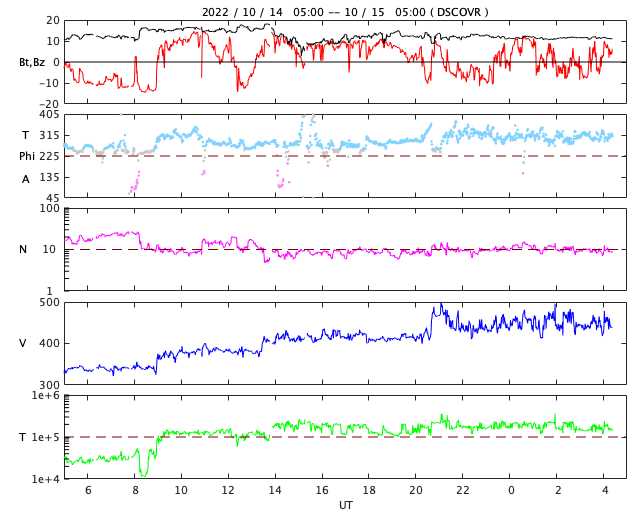Click the "N" density panel label
The image size is (640, 512).
(23, 249)
